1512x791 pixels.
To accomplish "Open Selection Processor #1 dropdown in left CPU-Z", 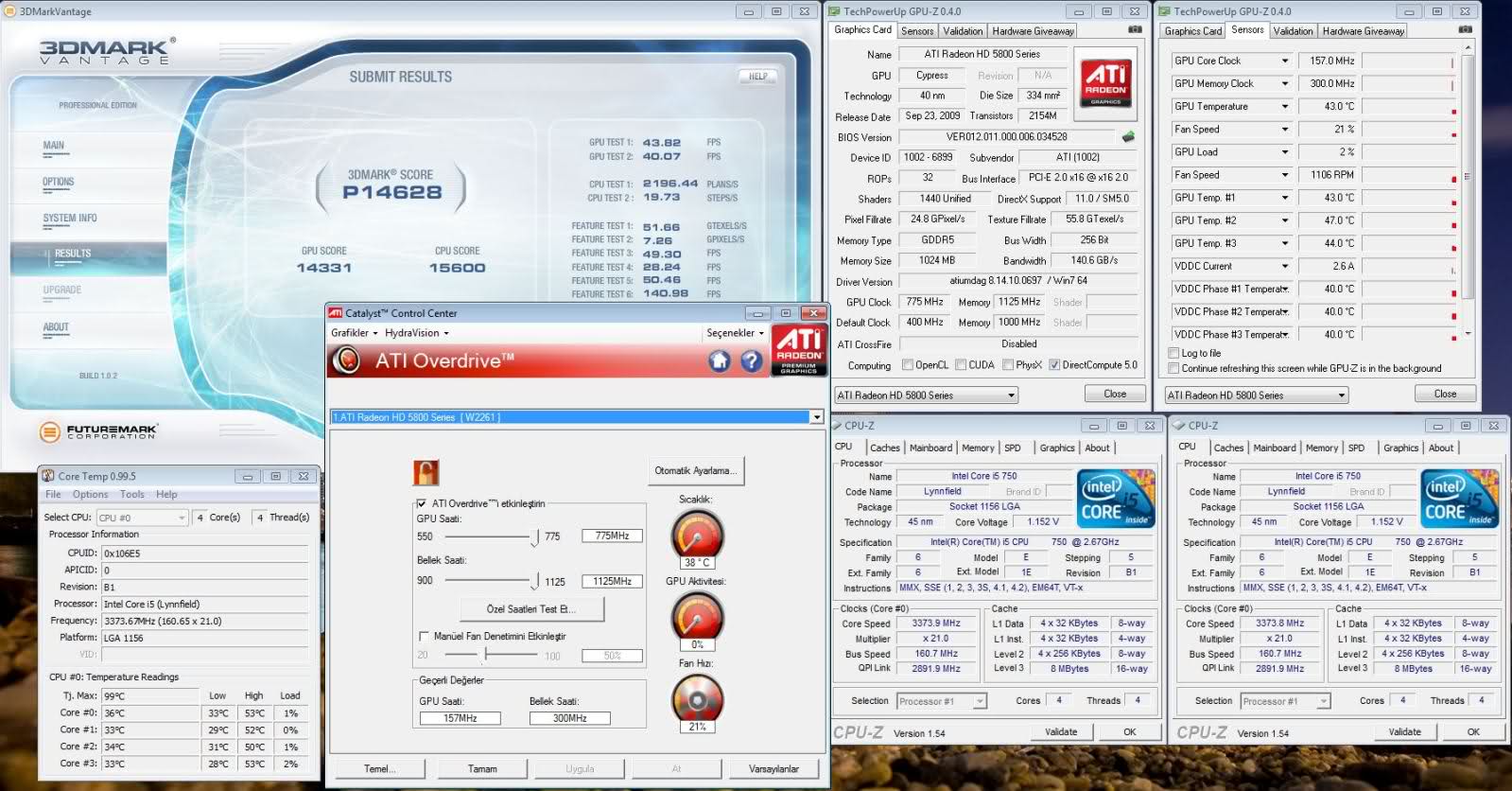I will pos(942,701).
